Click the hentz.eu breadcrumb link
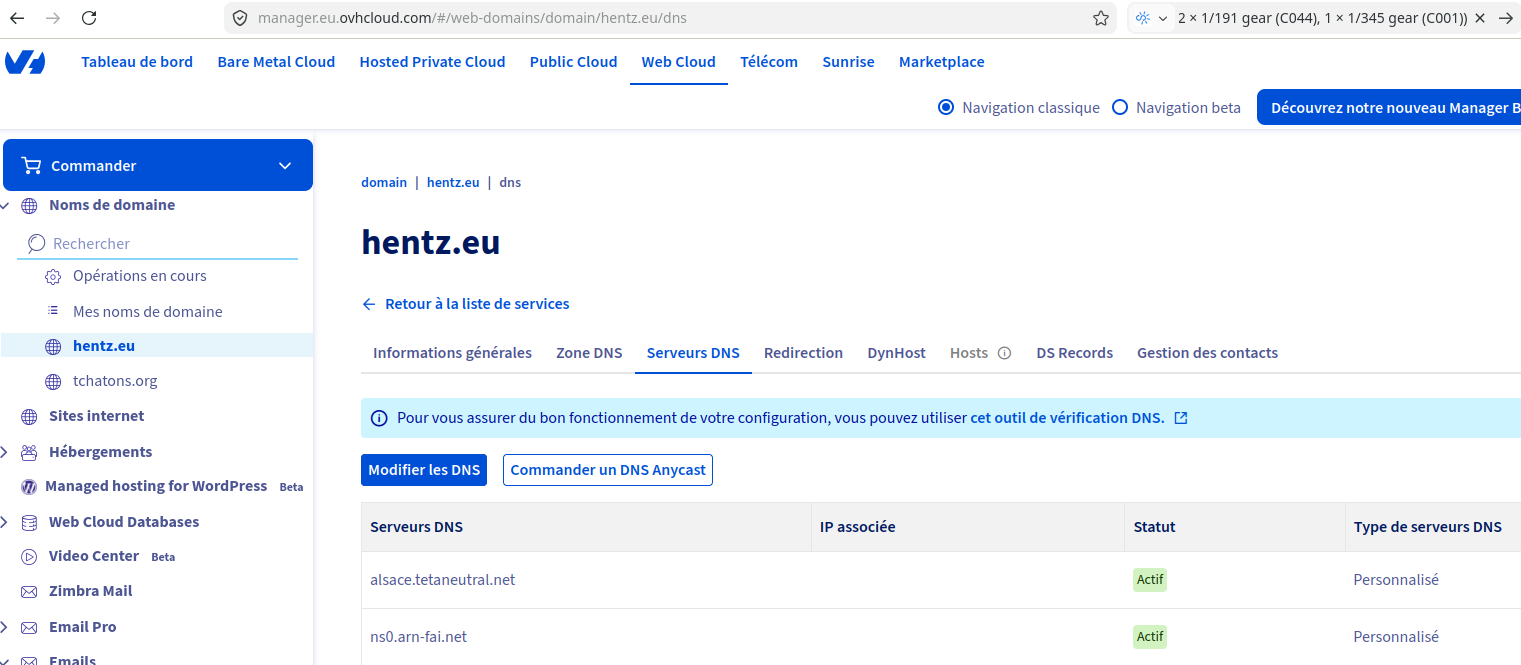 coord(453,183)
